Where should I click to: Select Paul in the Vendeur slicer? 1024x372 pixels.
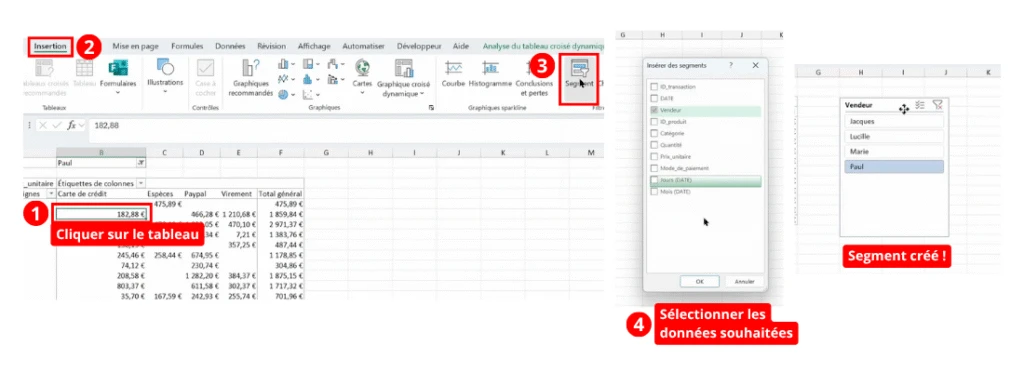tap(894, 167)
